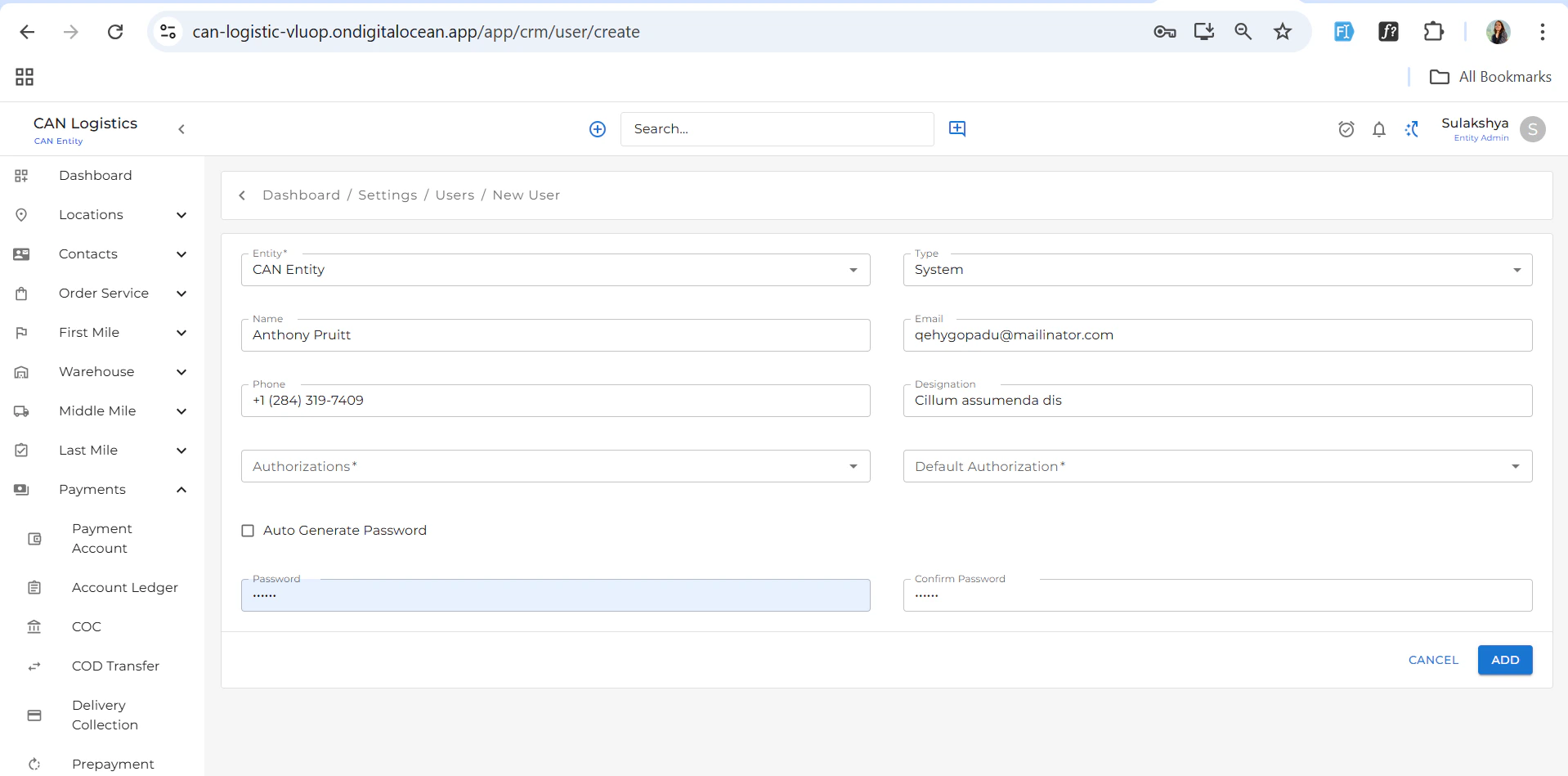Expand the Contacts menu chevron

[x=181, y=254]
